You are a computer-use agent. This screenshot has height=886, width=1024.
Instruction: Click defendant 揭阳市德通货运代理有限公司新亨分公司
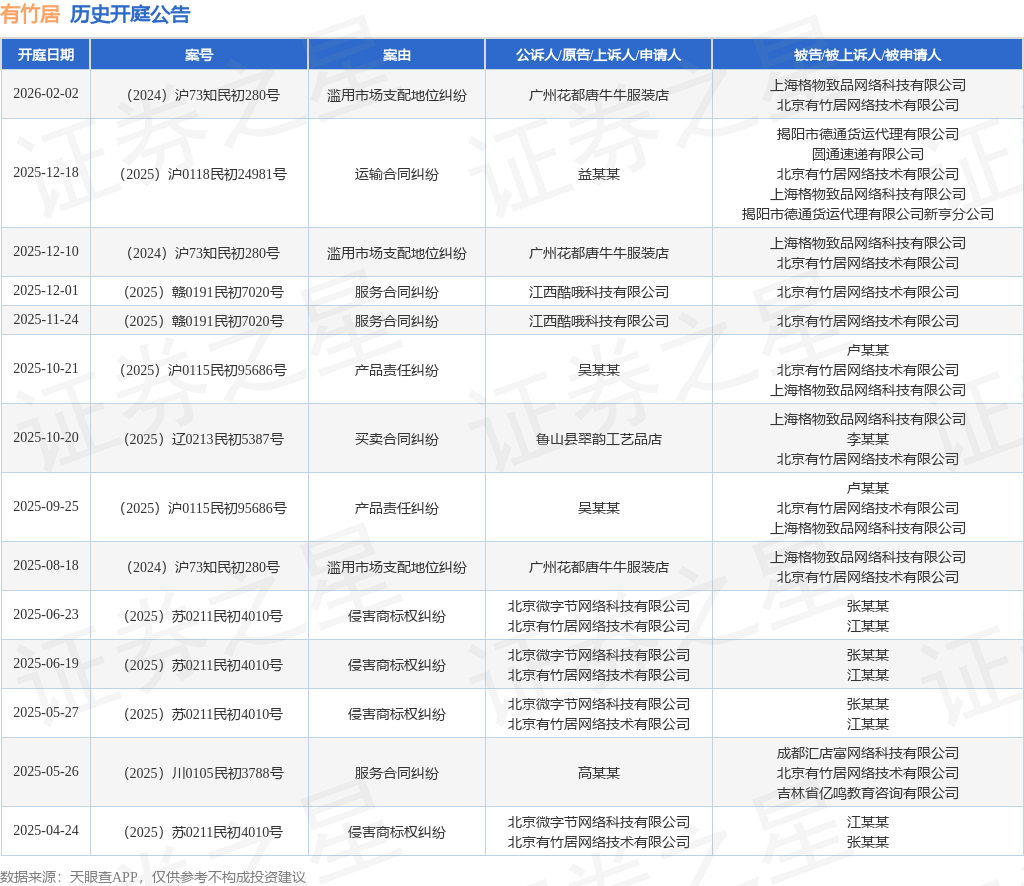click(x=867, y=214)
